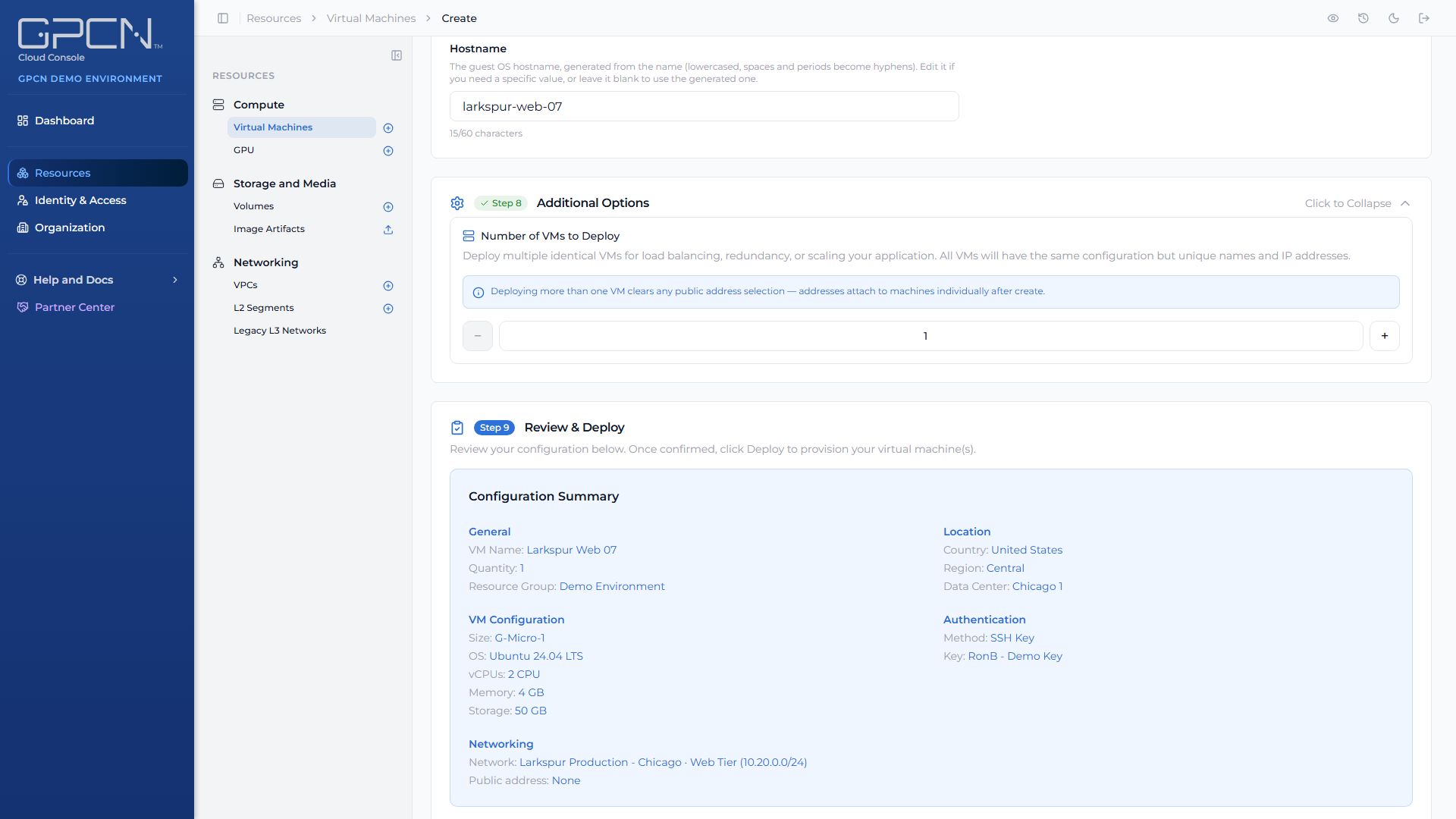This screenshot has height=819, width=1456.
Task: Go to Virtual Machines breadcrumb
Action: (x=371, y=18)
